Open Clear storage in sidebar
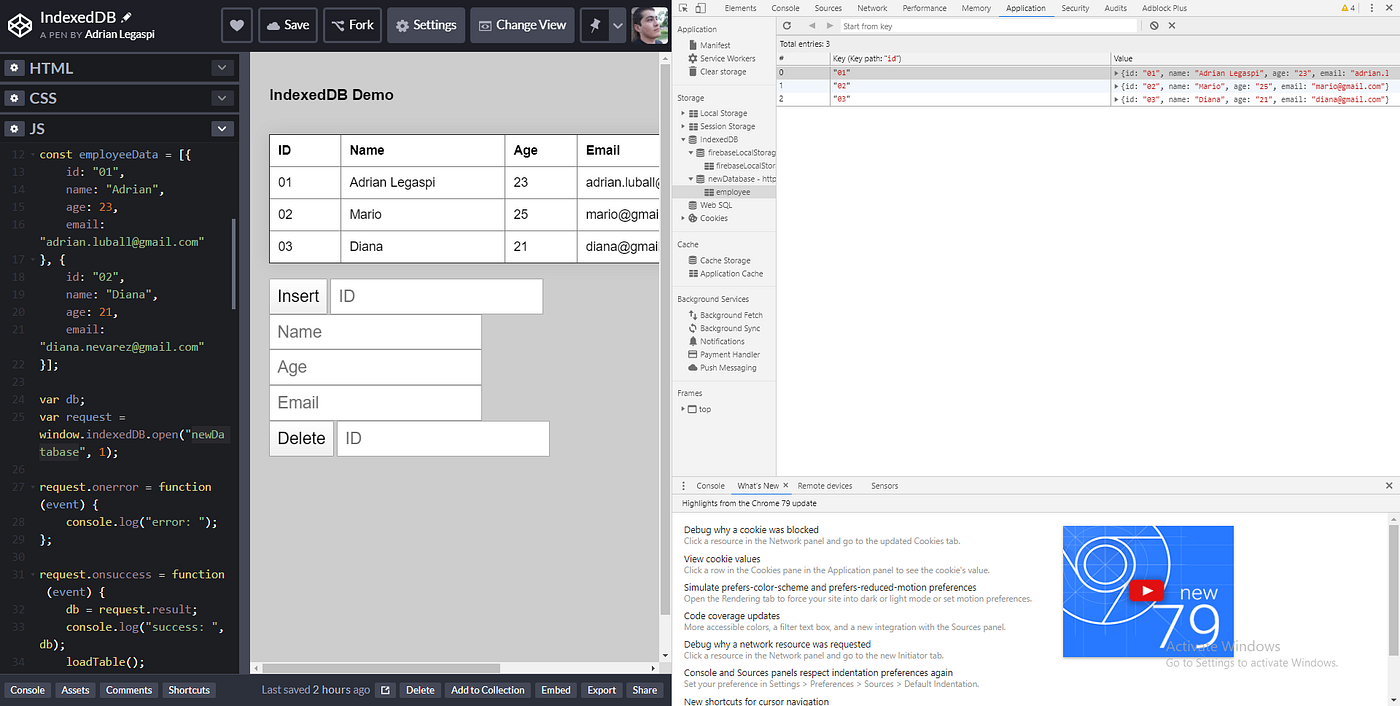Screen dimensions: 1400x706 pos(722,71)
